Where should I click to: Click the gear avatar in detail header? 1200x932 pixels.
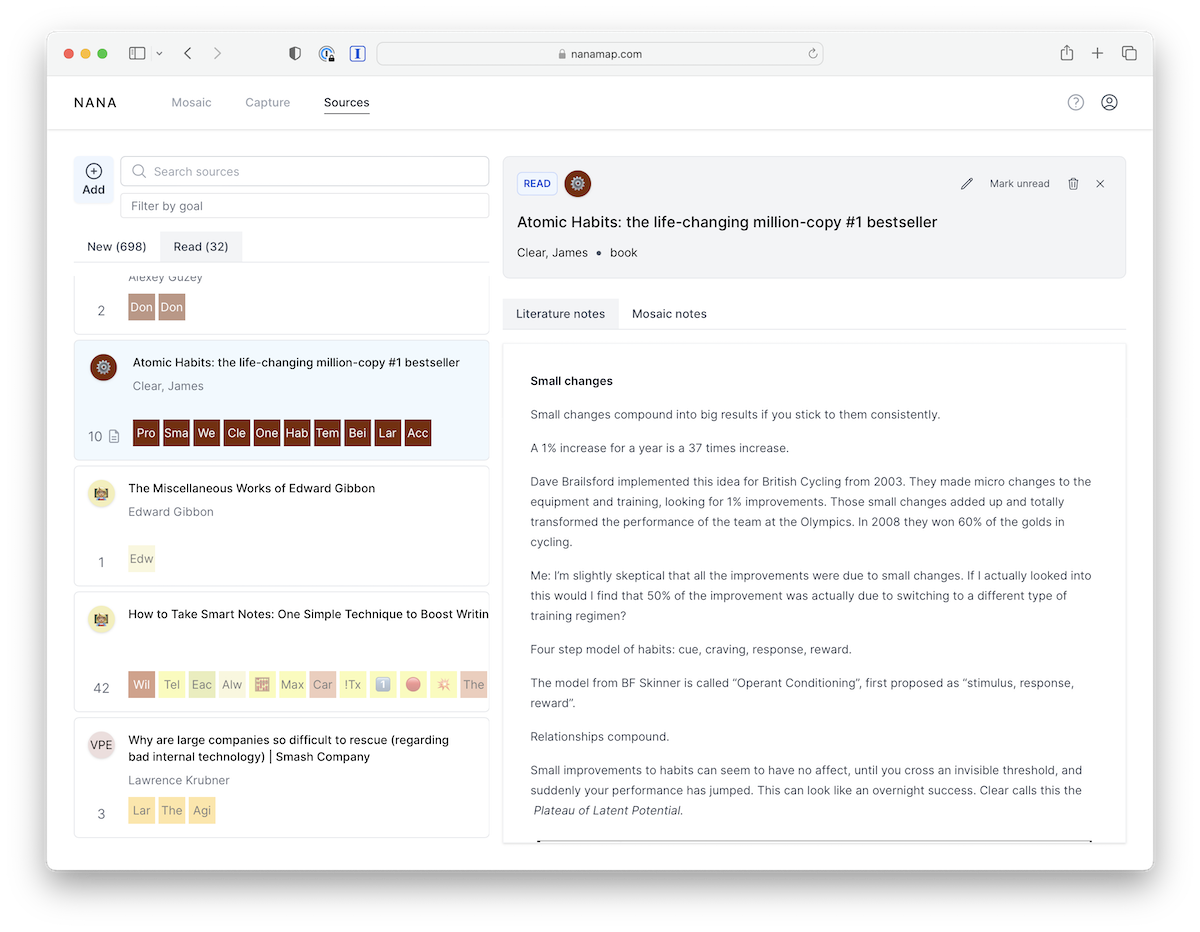(x=578, y=184)
